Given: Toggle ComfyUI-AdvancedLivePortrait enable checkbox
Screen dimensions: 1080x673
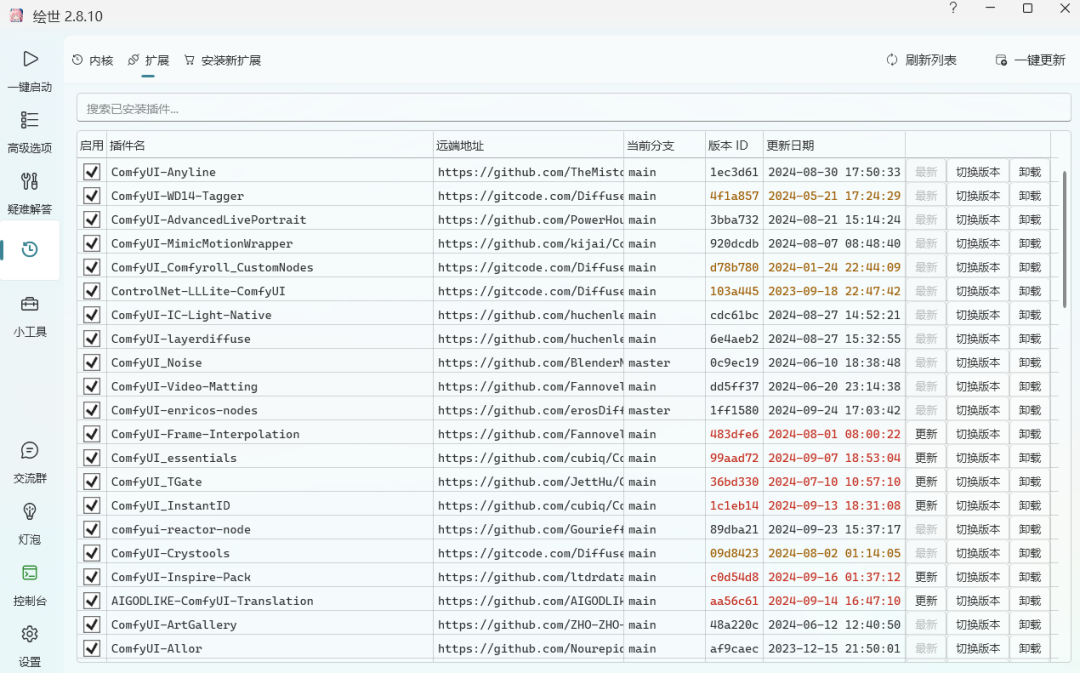Looking at the screenshot, I should (92, 220).
